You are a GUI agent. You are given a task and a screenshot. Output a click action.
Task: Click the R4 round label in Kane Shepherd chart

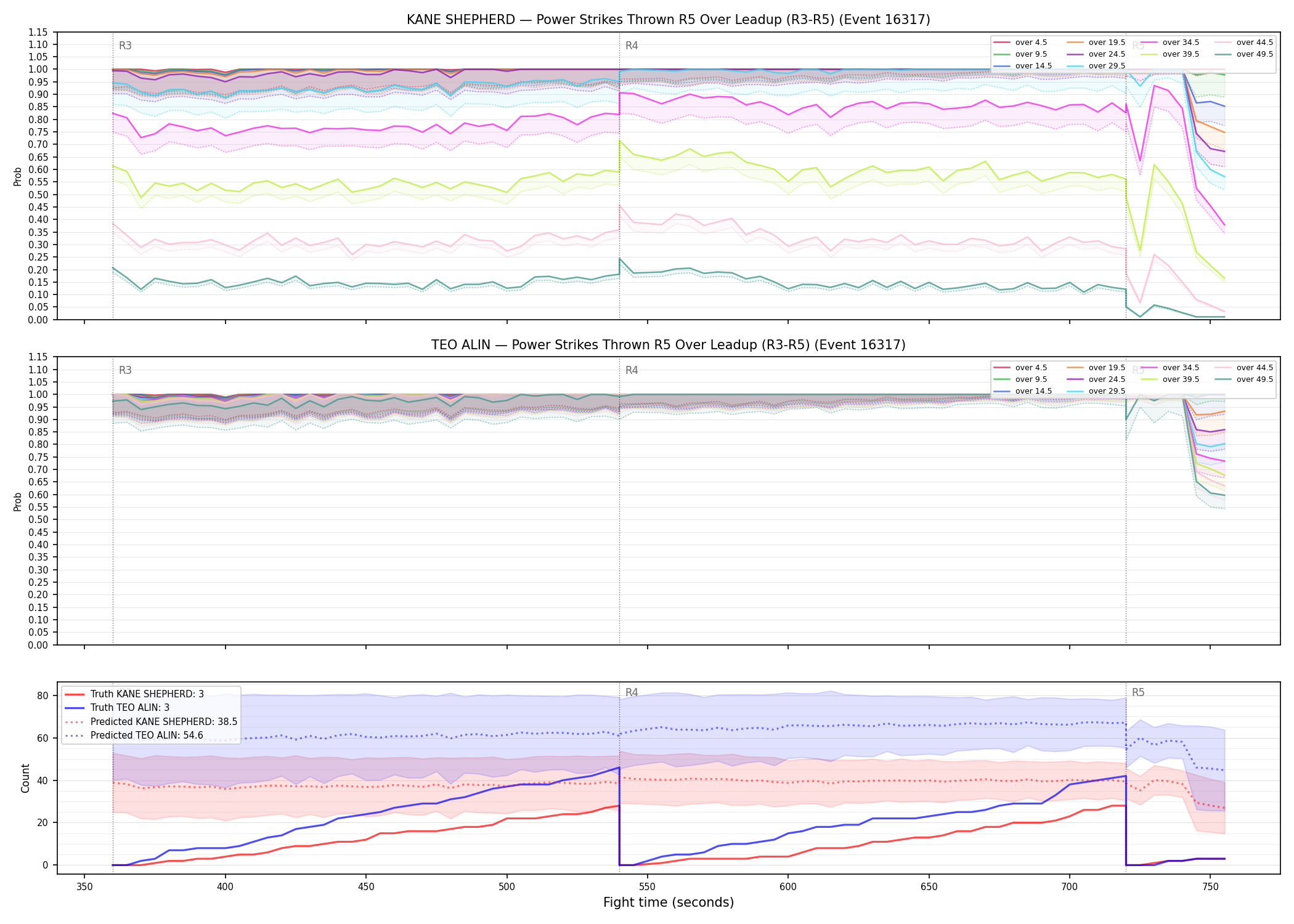pos(632,46)
